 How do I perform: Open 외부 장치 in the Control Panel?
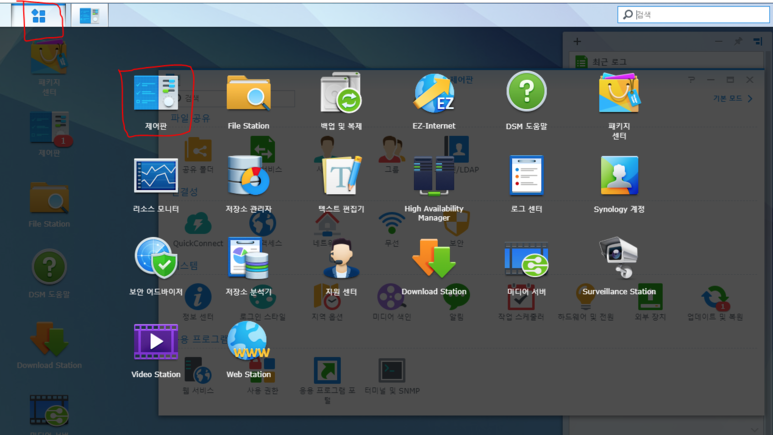[650, 303]
